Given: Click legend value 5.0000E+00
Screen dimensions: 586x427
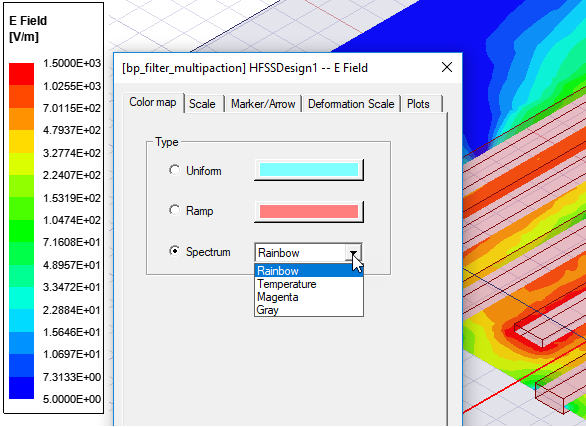Looking at the screenshot, I should point(72,399).
